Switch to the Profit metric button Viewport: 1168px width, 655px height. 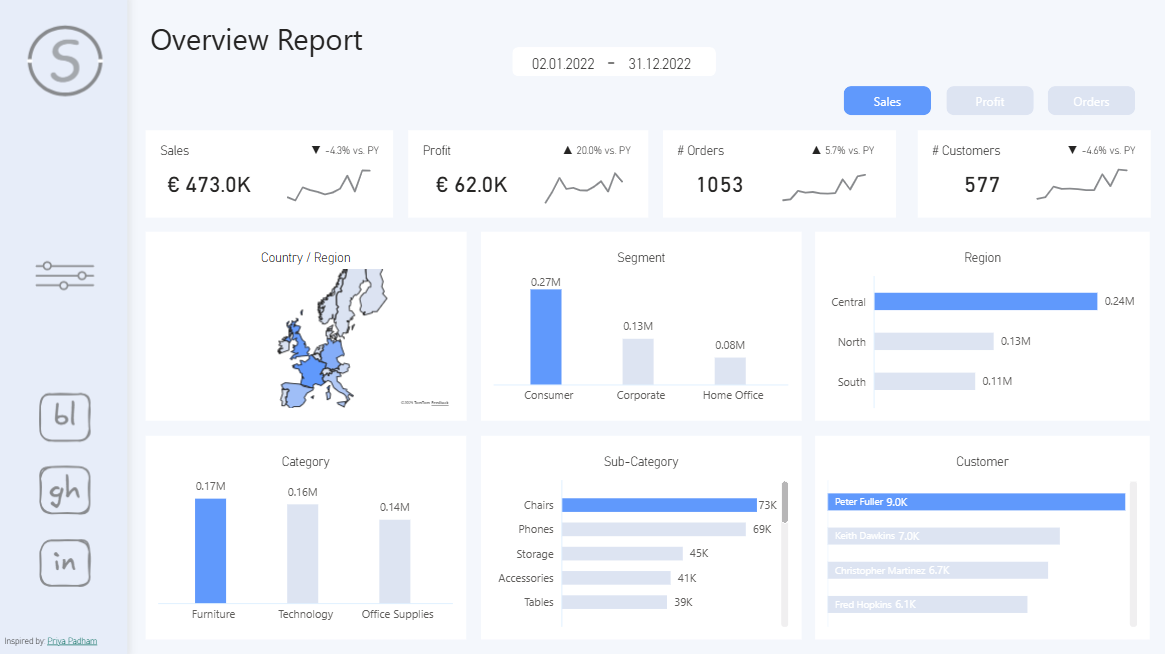click(990, 101)
